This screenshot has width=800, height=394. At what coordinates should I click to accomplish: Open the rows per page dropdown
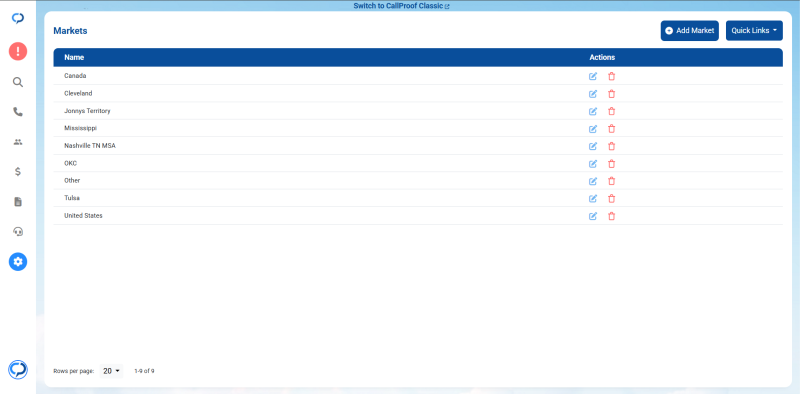111,371
